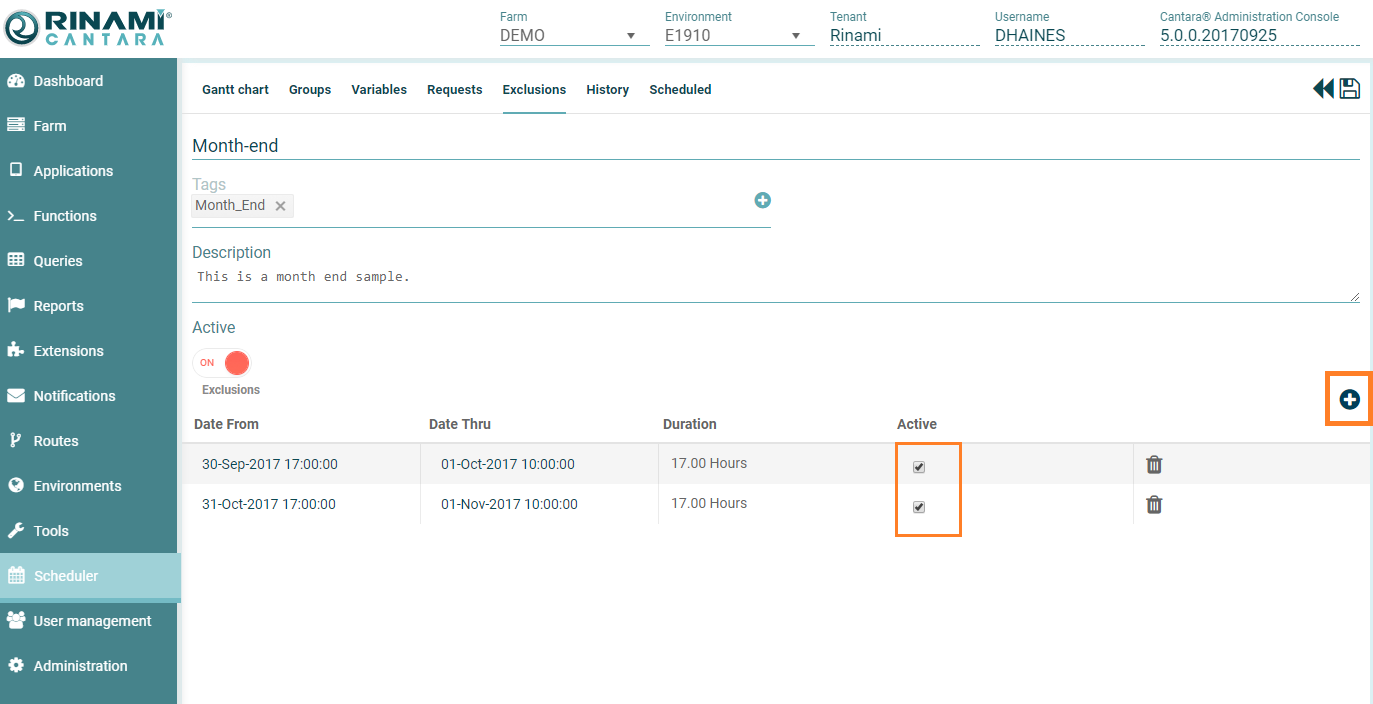Click the add tag plus icon
The height and width of the screenshot is (704, 1373).
pyautogui.click(x=762, y=200)
